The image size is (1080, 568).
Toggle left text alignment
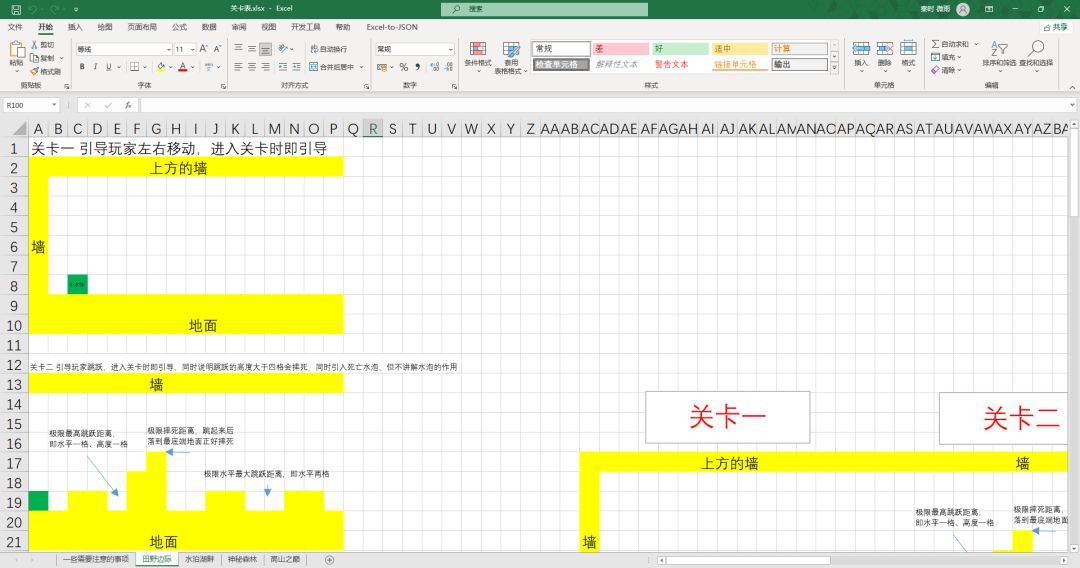238,67
